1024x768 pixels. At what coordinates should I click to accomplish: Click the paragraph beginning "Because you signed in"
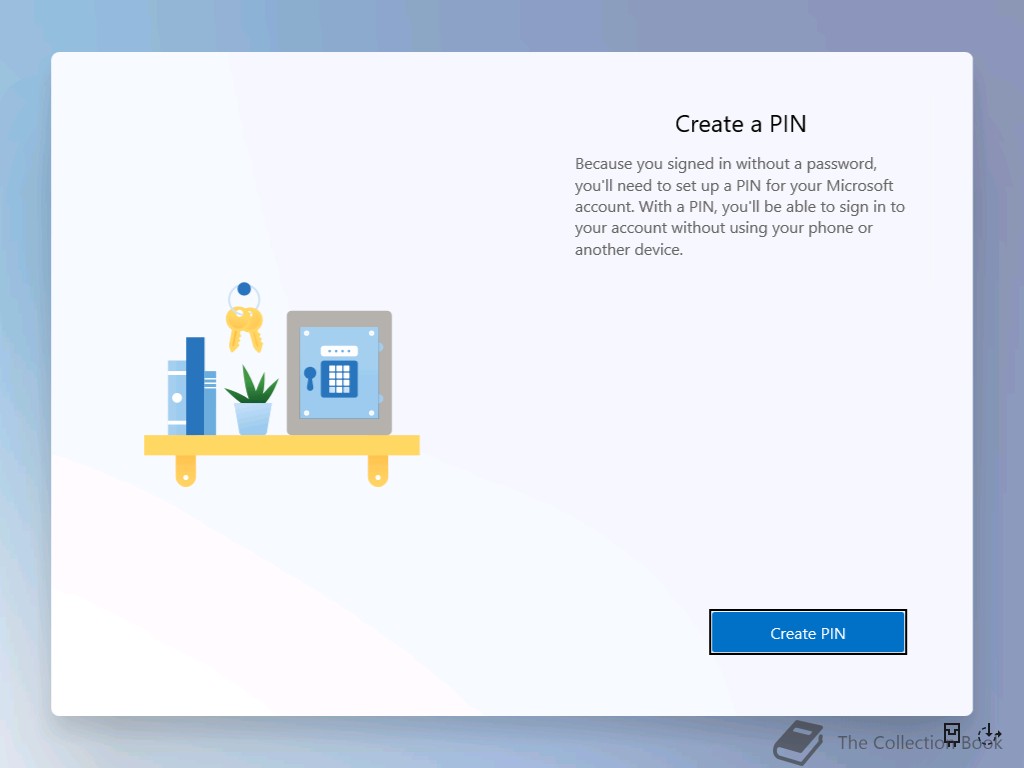[740, 206]
